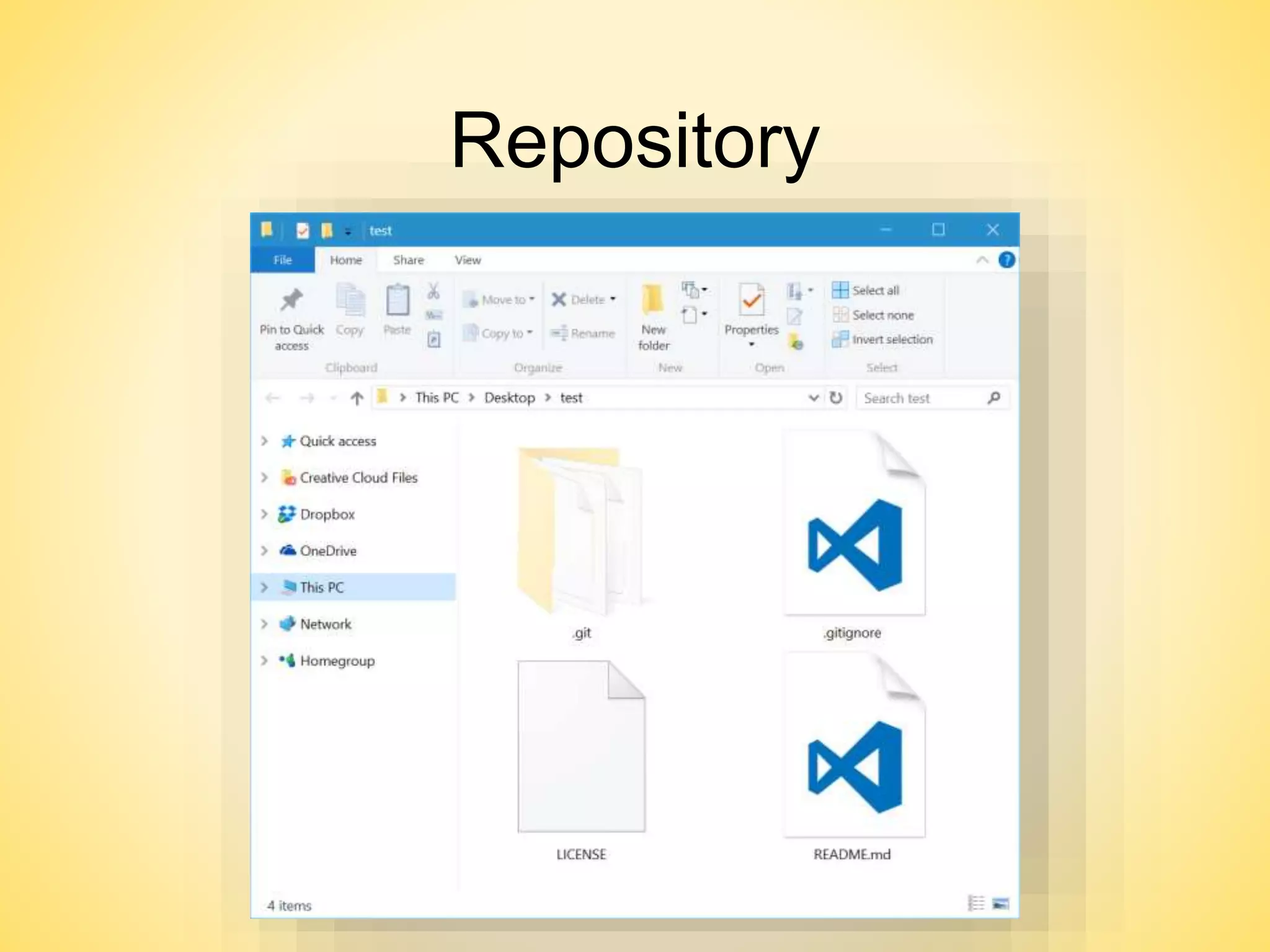This screenshot has width=1270, height=952.
Task: Open recent locations dropdown arrow
Action: click(x=333, y=399)
